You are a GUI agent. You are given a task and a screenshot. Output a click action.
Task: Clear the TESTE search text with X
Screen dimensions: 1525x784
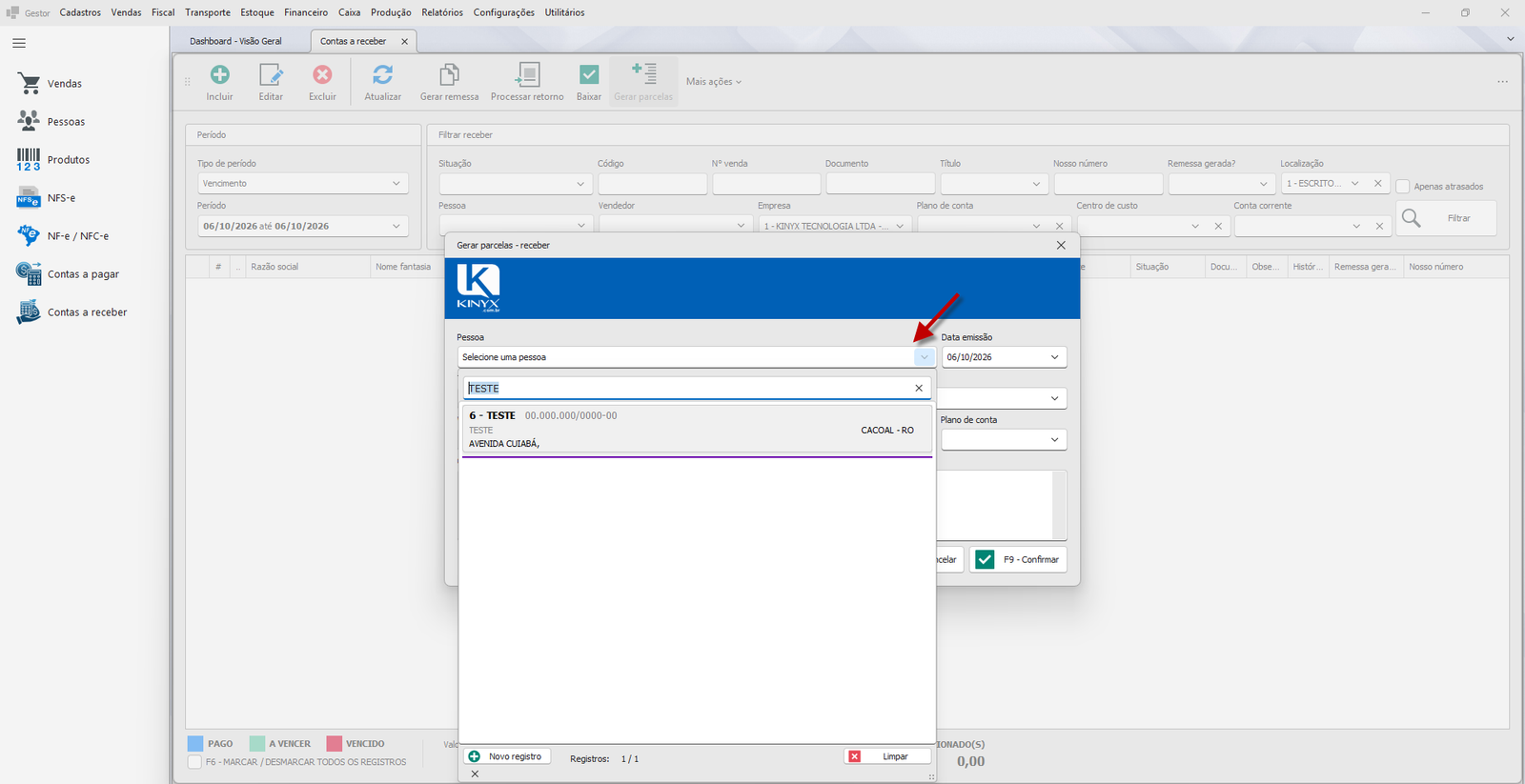coord(919,388)
